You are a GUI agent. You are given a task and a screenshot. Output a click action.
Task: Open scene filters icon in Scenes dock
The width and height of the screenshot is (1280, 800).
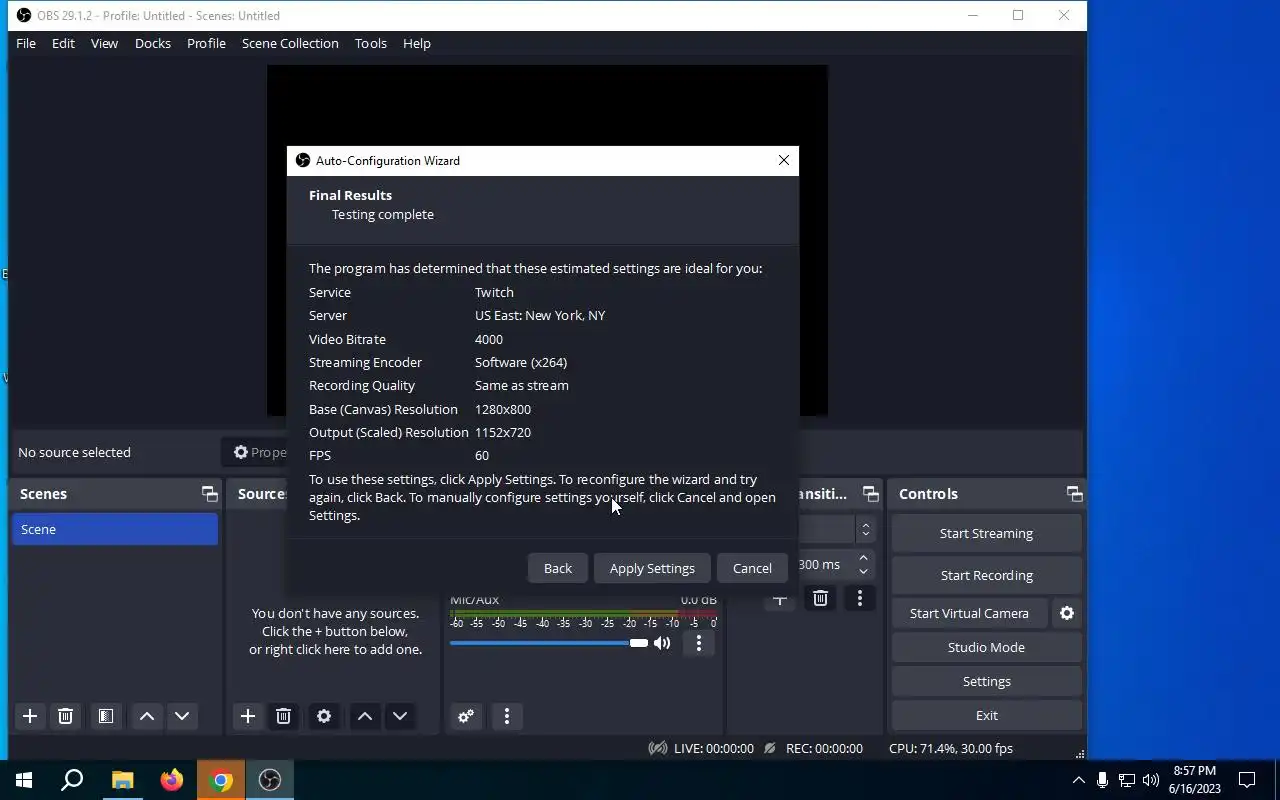(105, 716)
